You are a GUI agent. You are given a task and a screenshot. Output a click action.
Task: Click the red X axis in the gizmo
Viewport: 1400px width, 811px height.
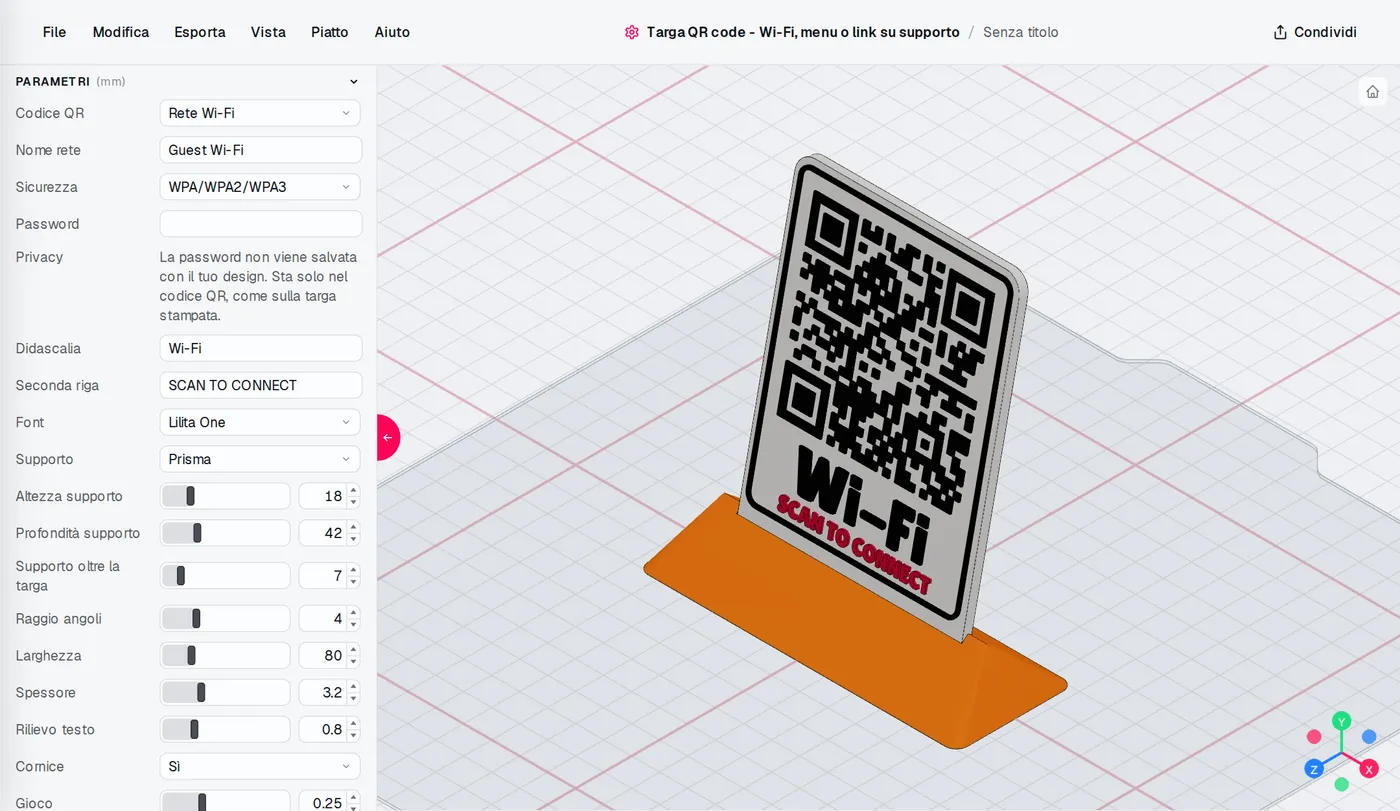(1370, 768)
